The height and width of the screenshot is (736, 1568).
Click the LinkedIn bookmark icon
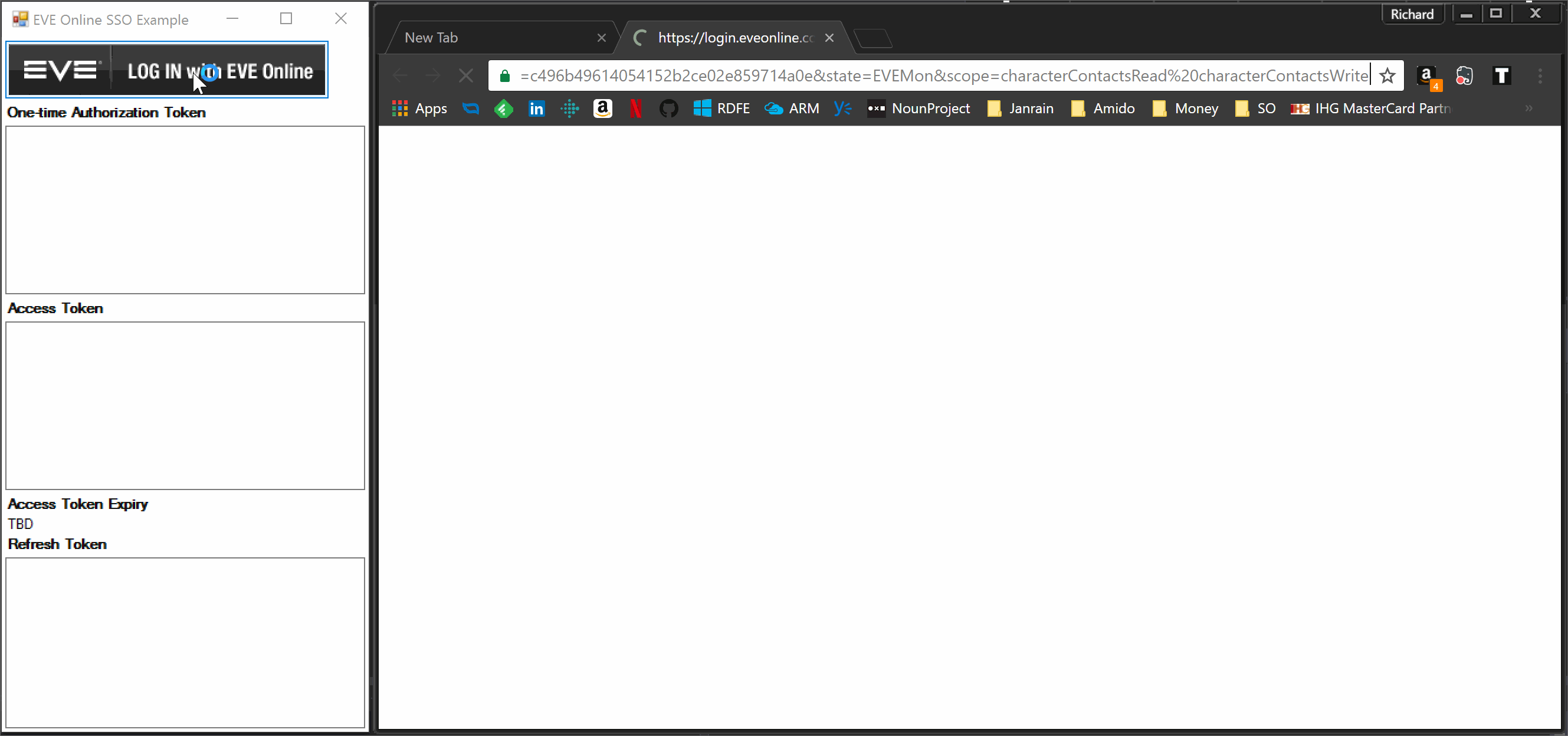coord(536,109)
